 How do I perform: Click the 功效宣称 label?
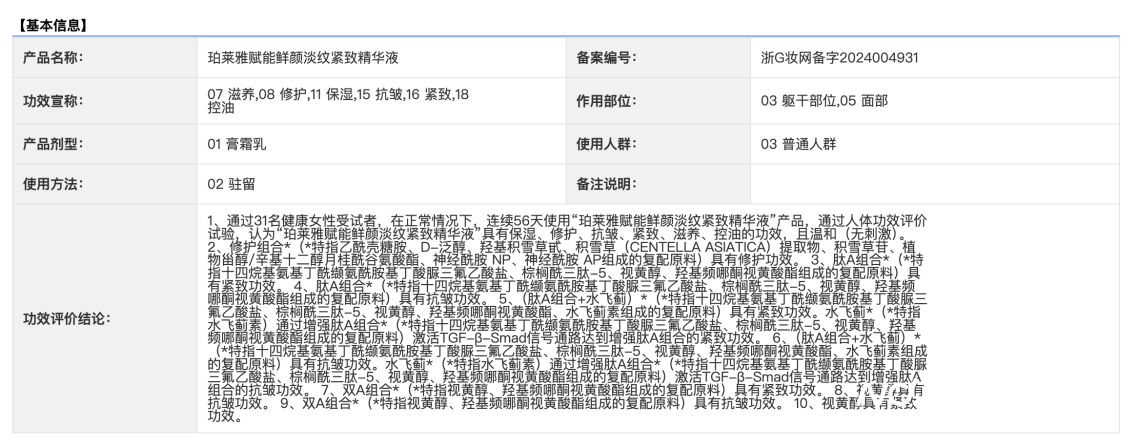click(x=54, y=101)
